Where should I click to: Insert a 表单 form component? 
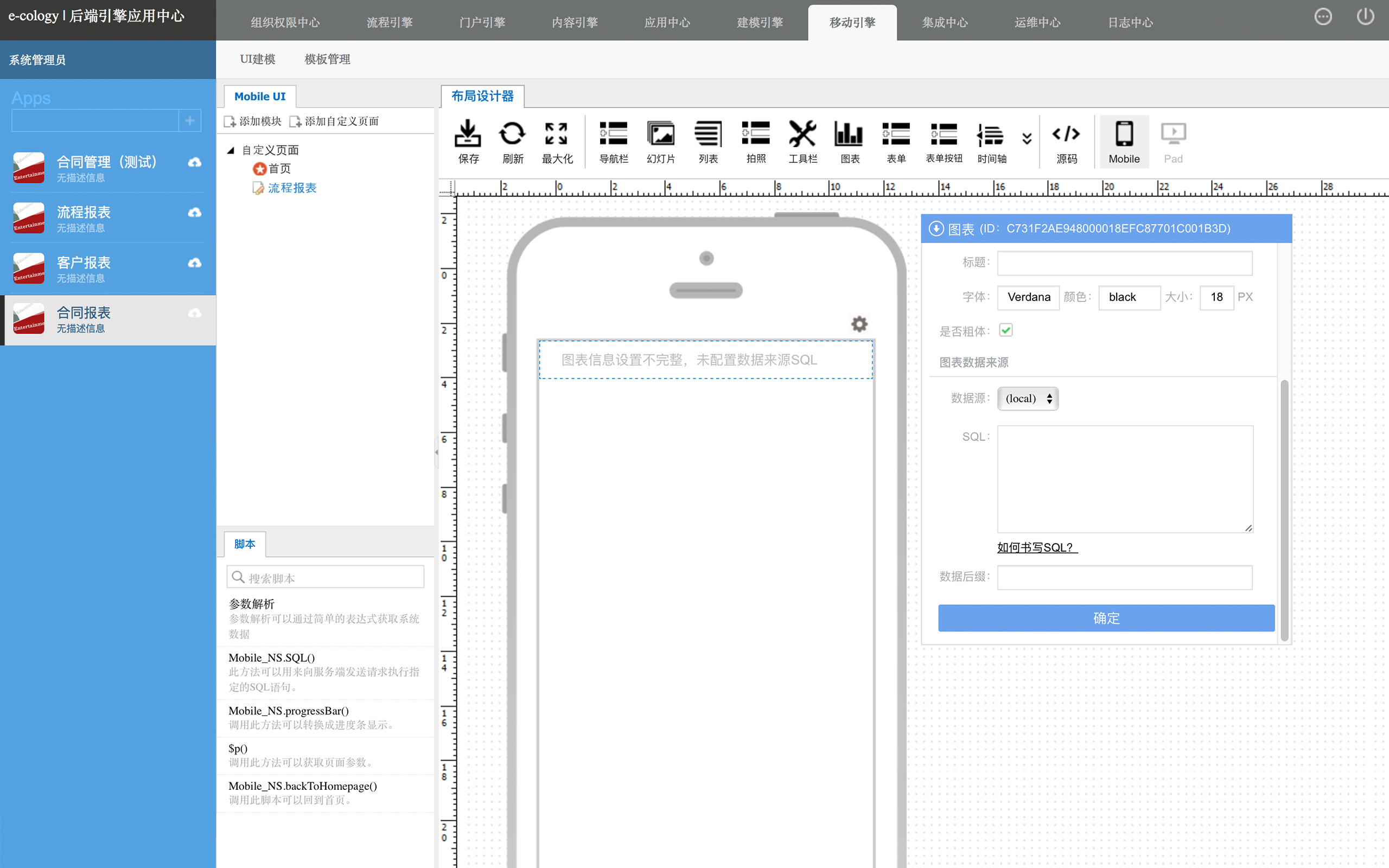(x=896, y=141)
